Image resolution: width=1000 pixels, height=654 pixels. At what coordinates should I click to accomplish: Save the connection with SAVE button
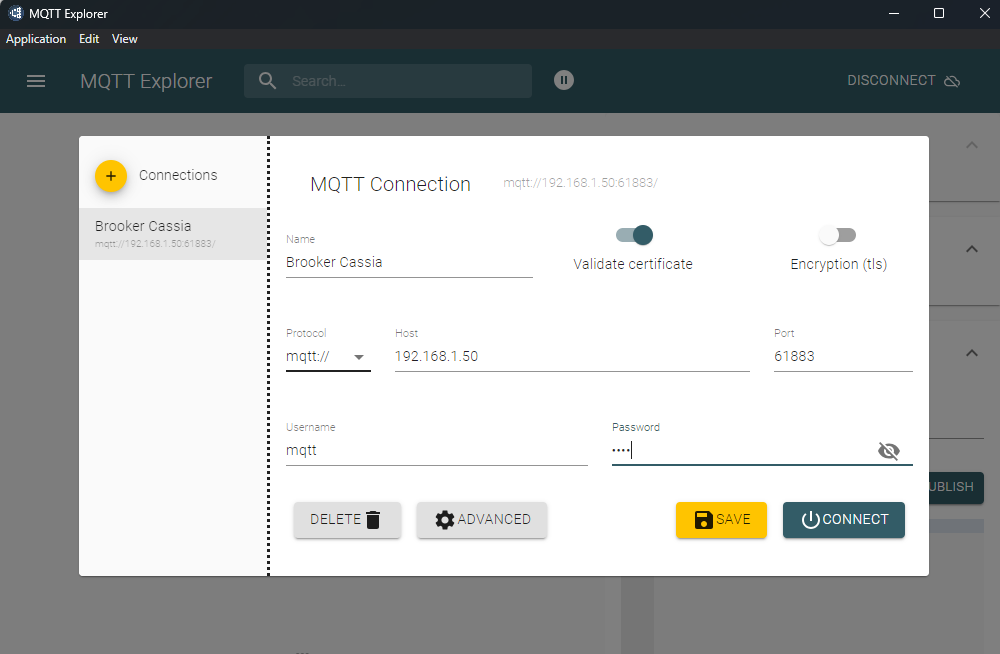721,519
